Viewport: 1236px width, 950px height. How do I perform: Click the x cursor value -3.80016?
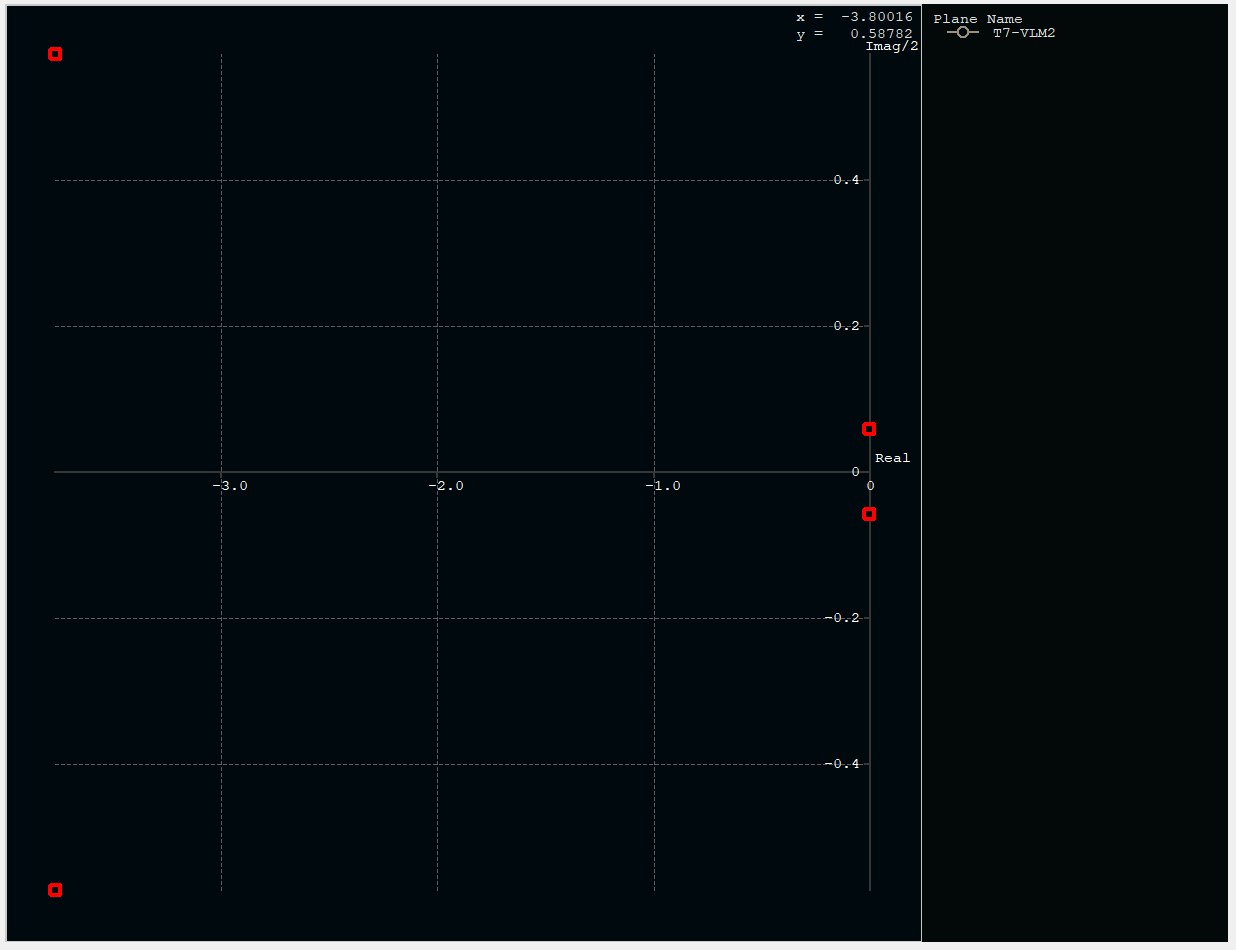click(x=876, y=17)
